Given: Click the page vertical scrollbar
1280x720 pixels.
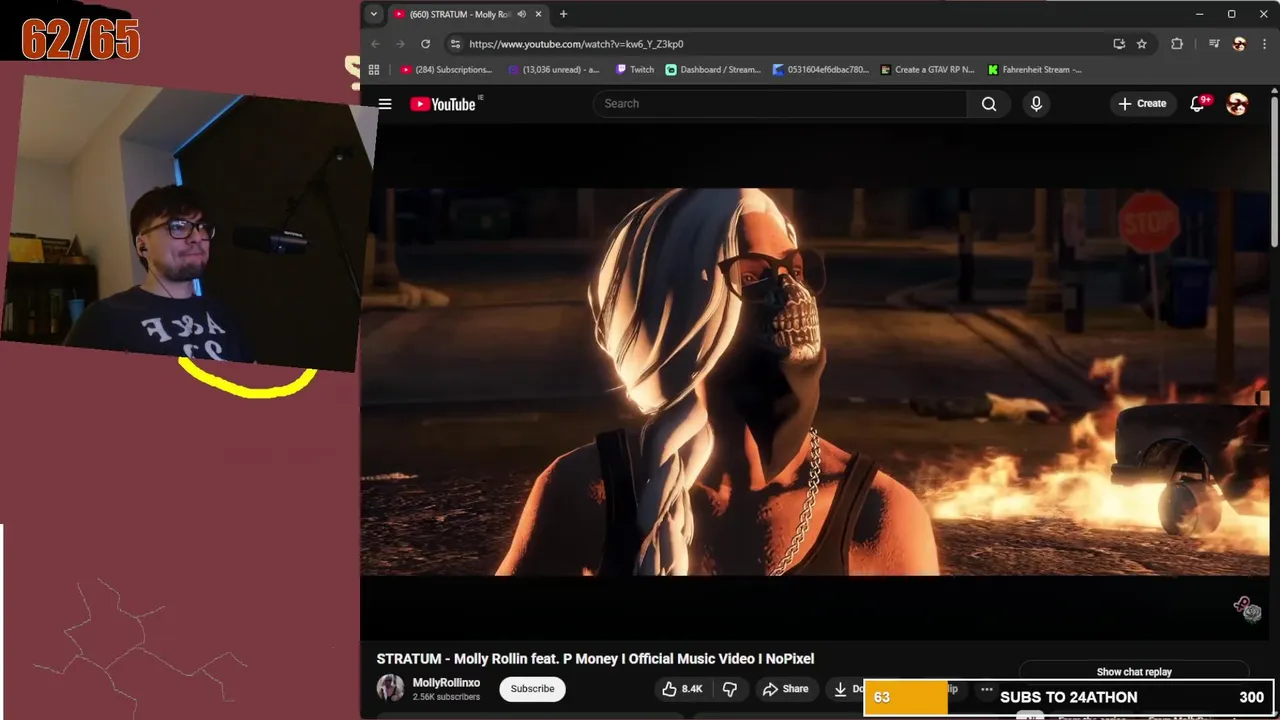Looking at the screenshot, I should pos(1274,170).
